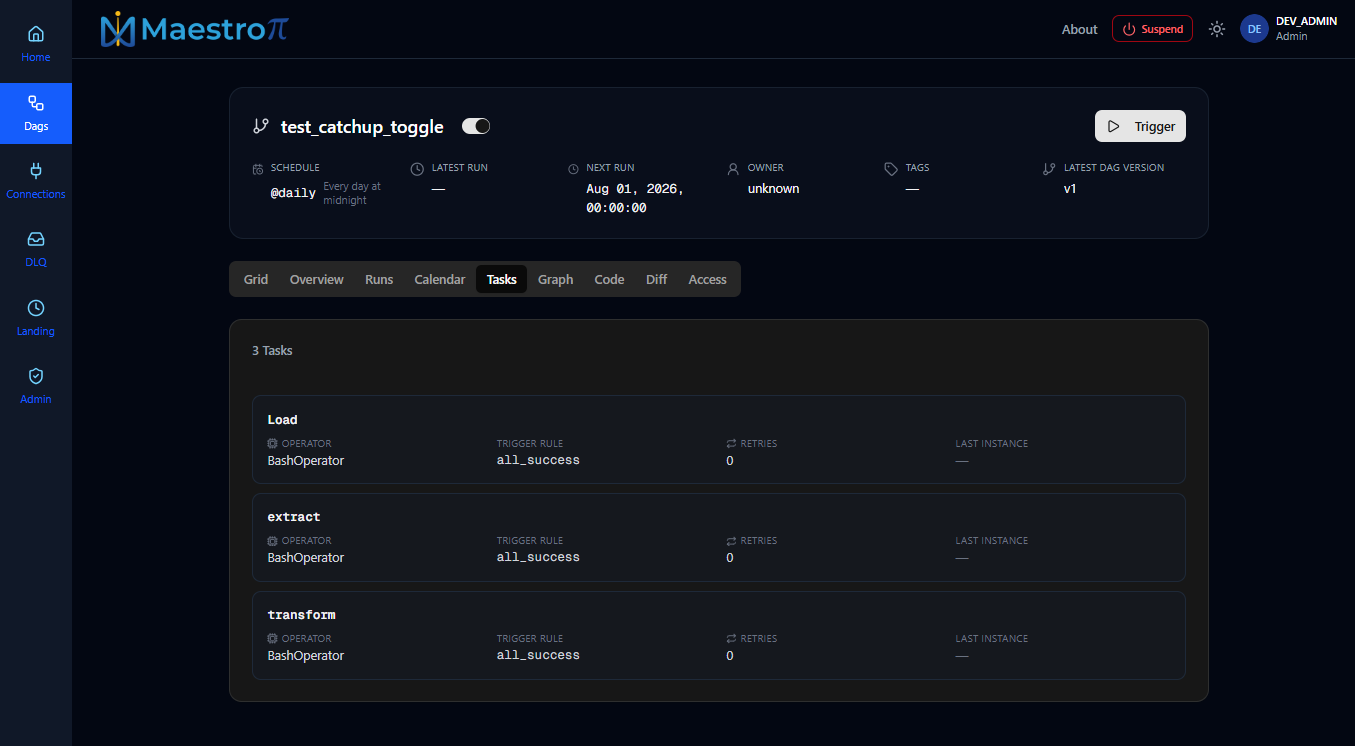Switch to the Calendar tab
Image resolution: width=1355 pixels, height=746 pixels.
tap(440, 279)
